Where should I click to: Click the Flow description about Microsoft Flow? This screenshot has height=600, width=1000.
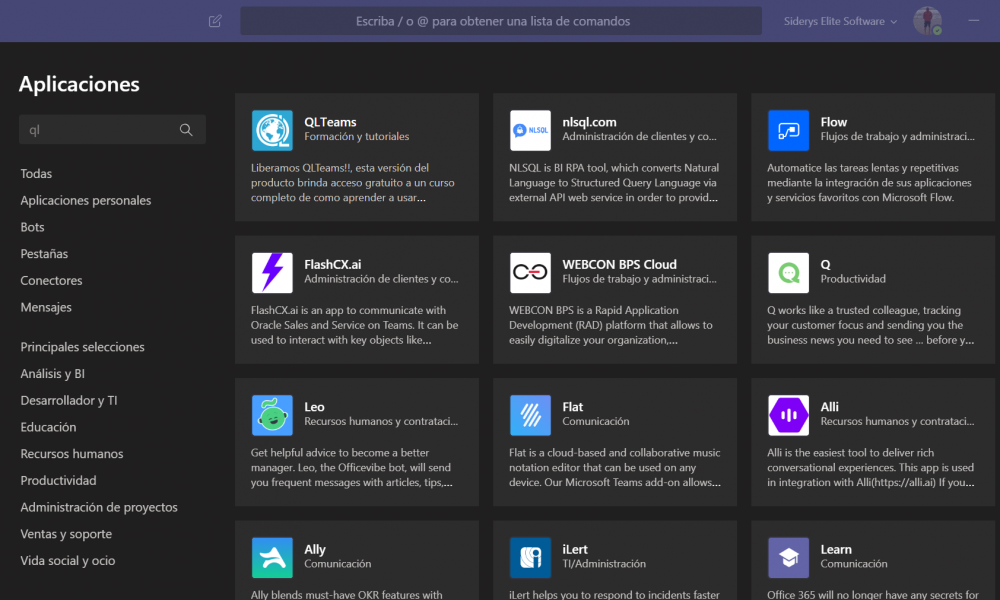(869, 182)
